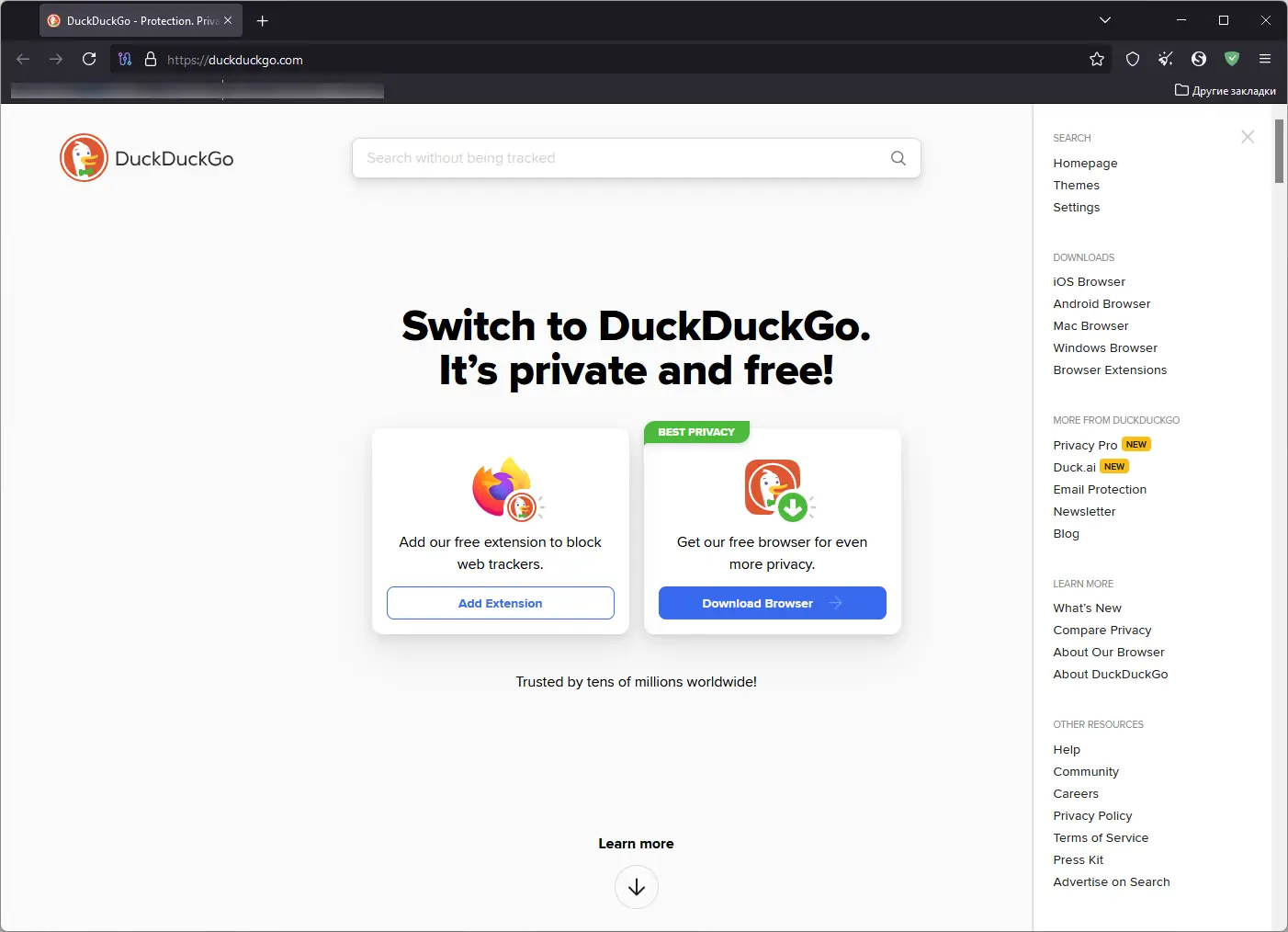The height and width of the screenshot is (932, 1288).
Task: Choose Windows Browser from Downloads
Action: click(x=1106, y=347)
